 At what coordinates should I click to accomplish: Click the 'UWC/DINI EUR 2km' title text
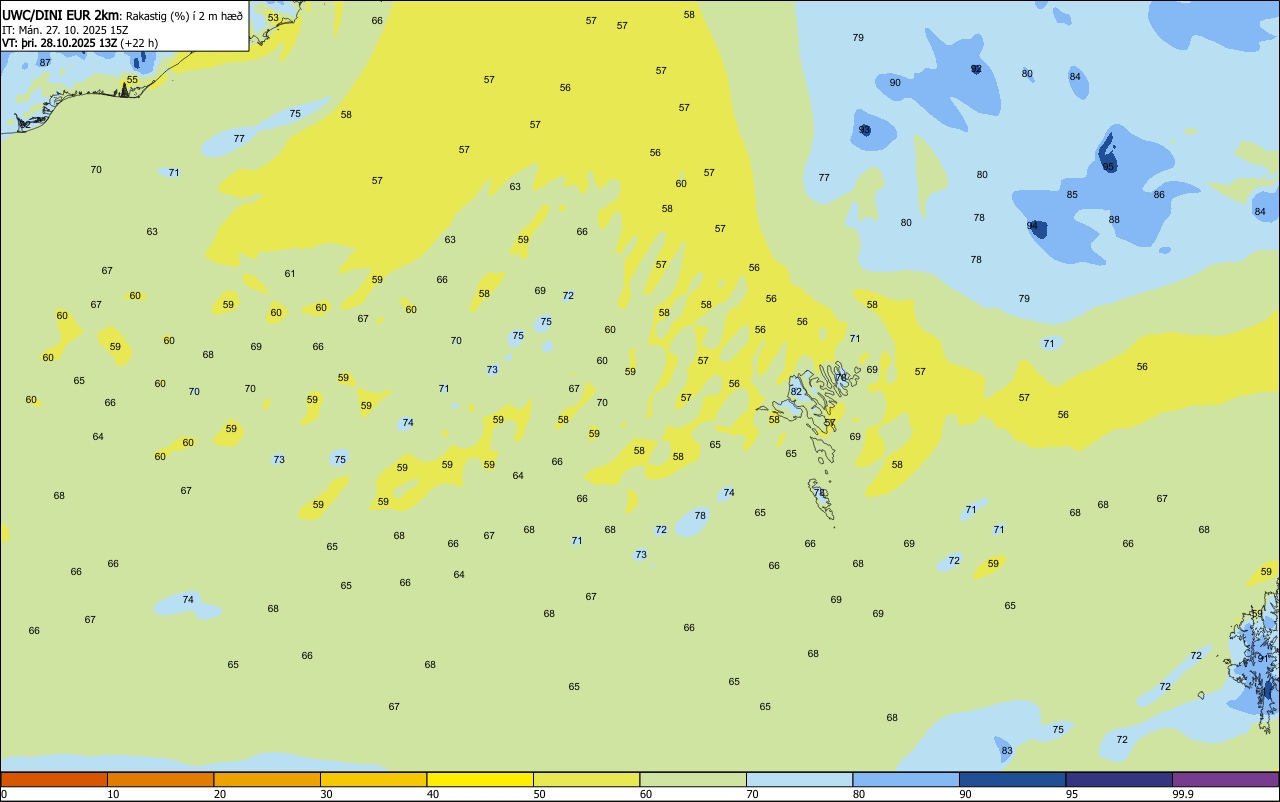pos(61,15)
